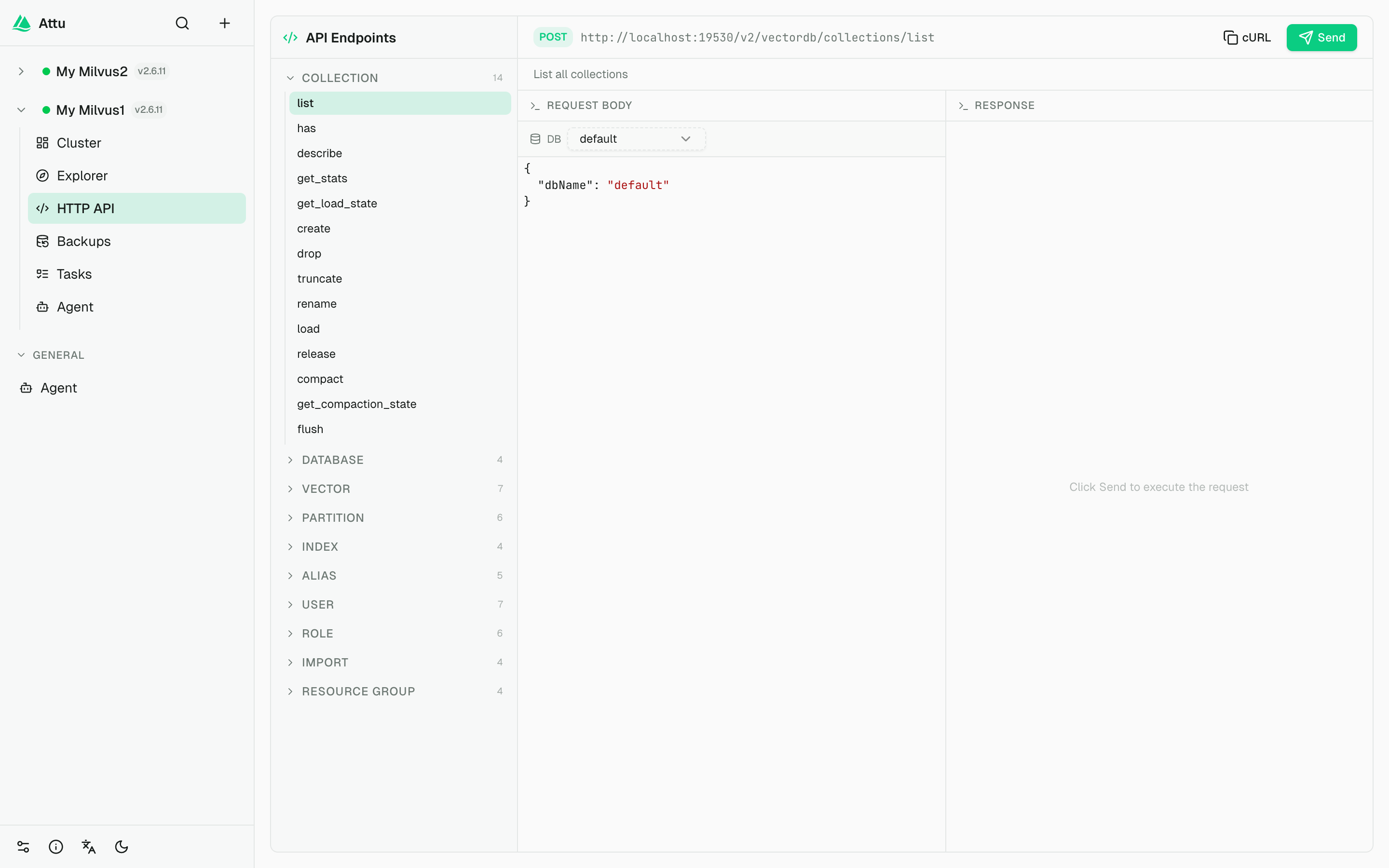Image resolution: width=1389 pixels, height=868 pixels.
Task: Expand the RESOURCE GROUP endpoint group
Action: point(290,691)
